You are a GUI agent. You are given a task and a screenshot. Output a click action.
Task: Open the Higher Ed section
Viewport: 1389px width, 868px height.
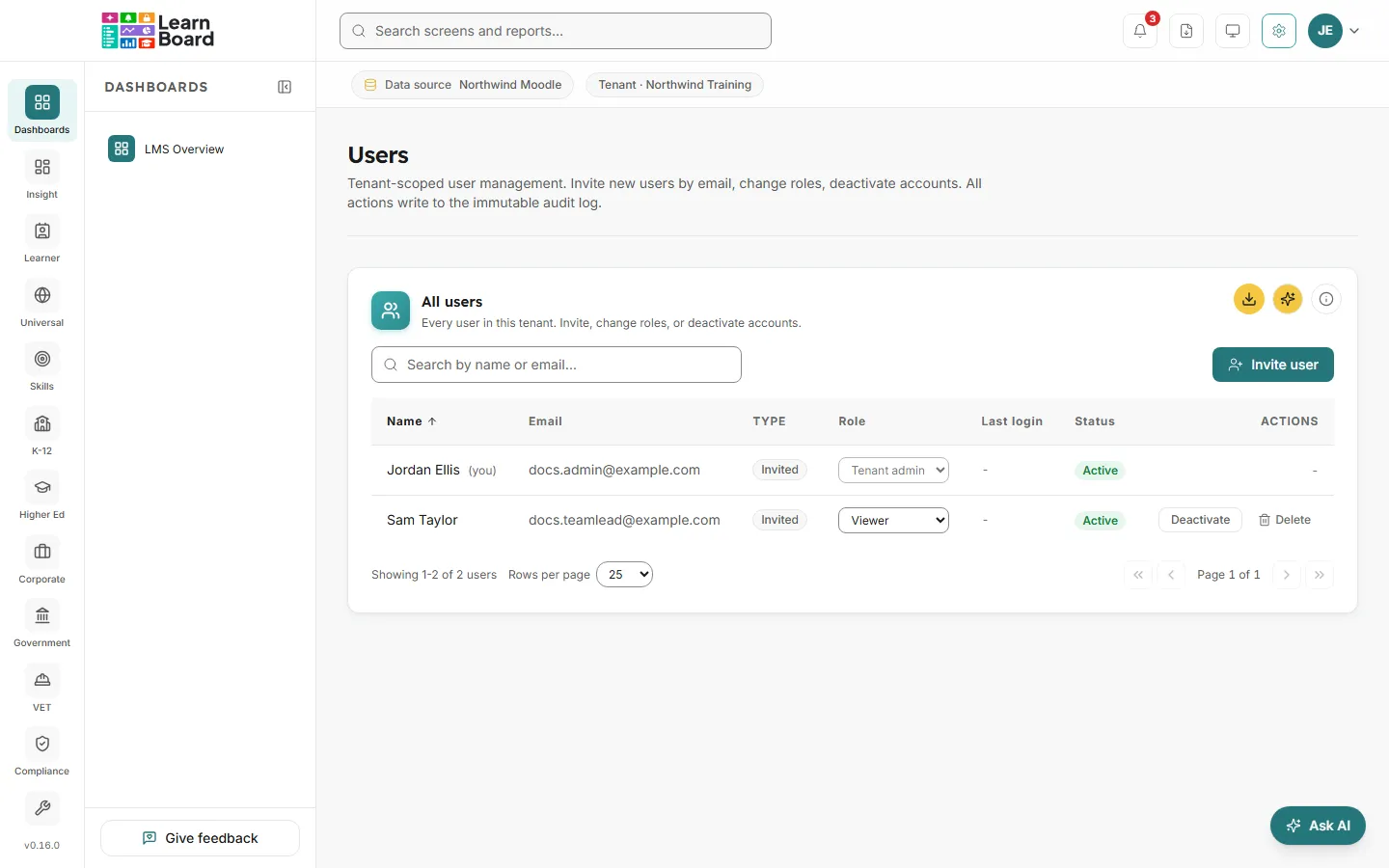pos(41,496)
